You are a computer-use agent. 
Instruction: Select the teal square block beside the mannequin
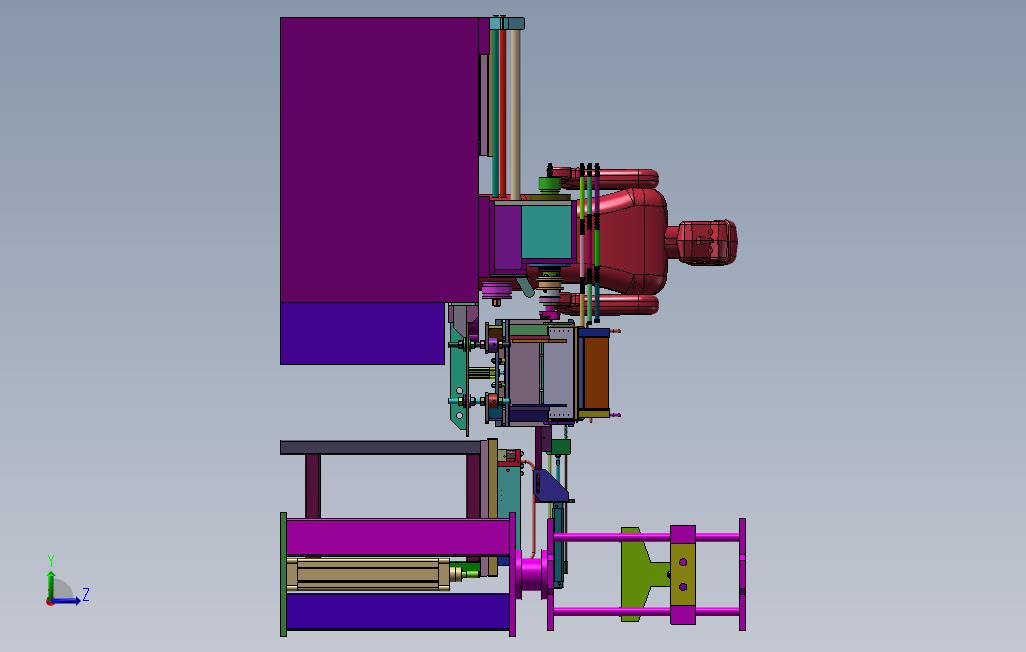[x=546, y=232]
